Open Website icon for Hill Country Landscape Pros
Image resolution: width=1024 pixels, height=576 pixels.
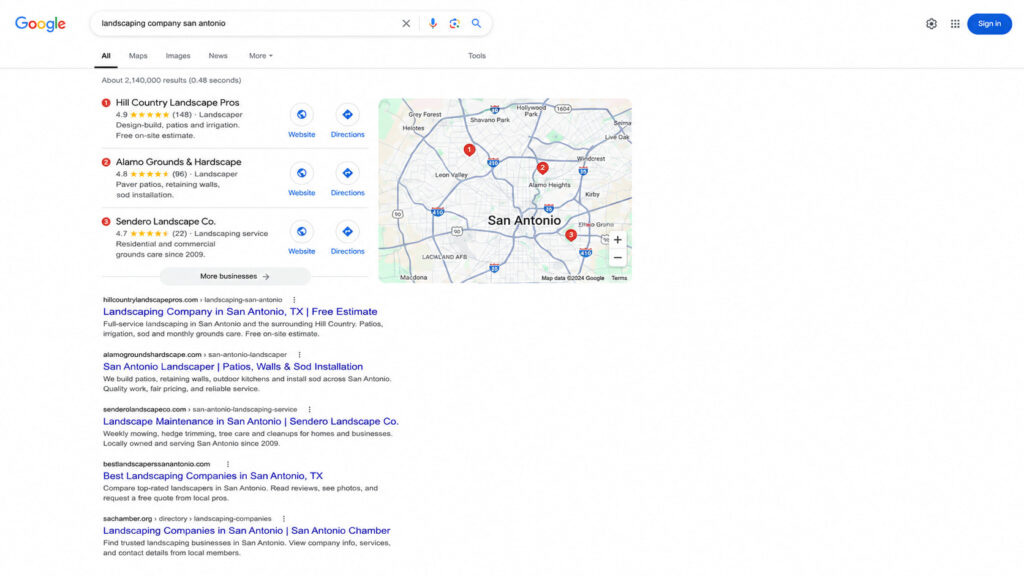coord(302,115)
